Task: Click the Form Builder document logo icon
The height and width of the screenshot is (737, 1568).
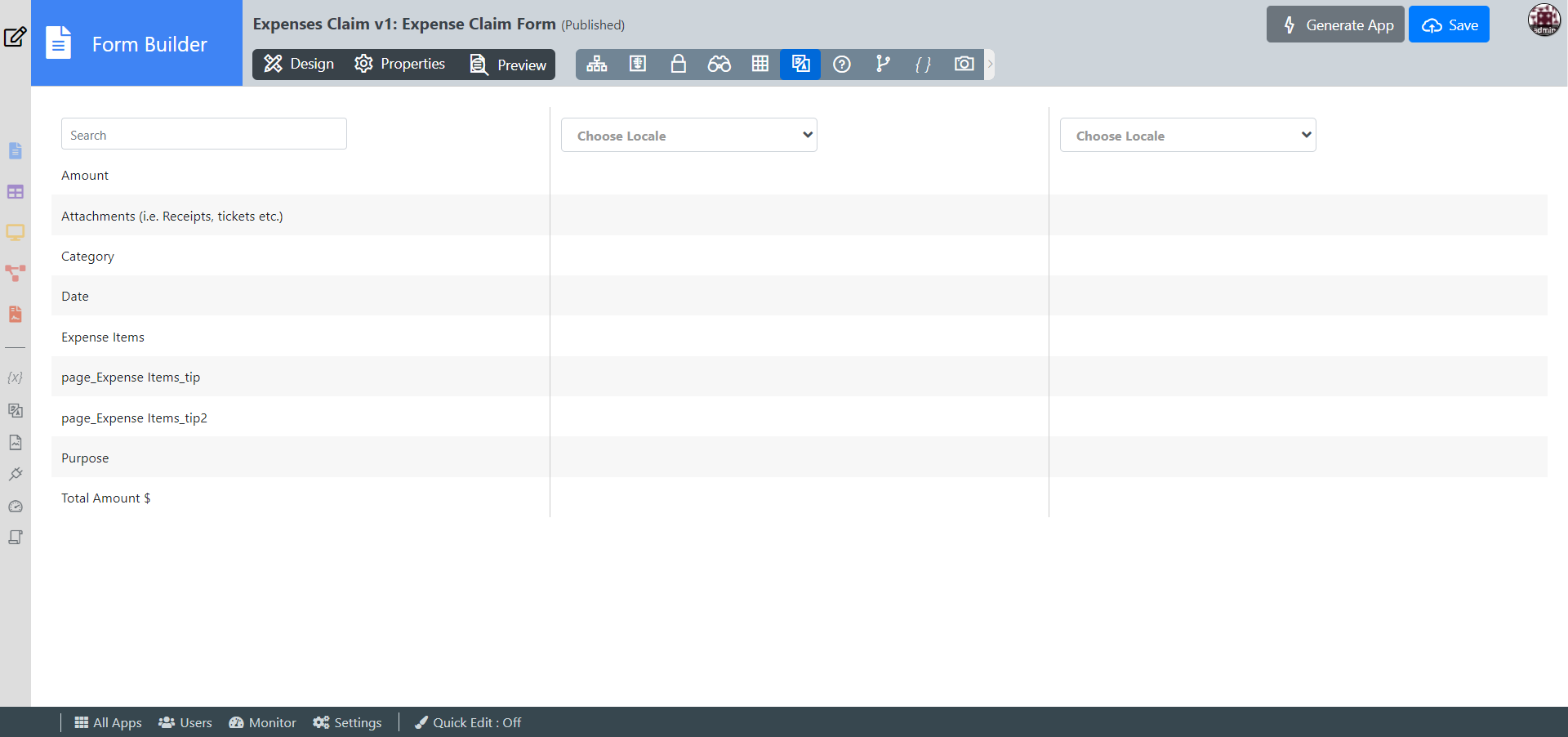Action: 59,43
